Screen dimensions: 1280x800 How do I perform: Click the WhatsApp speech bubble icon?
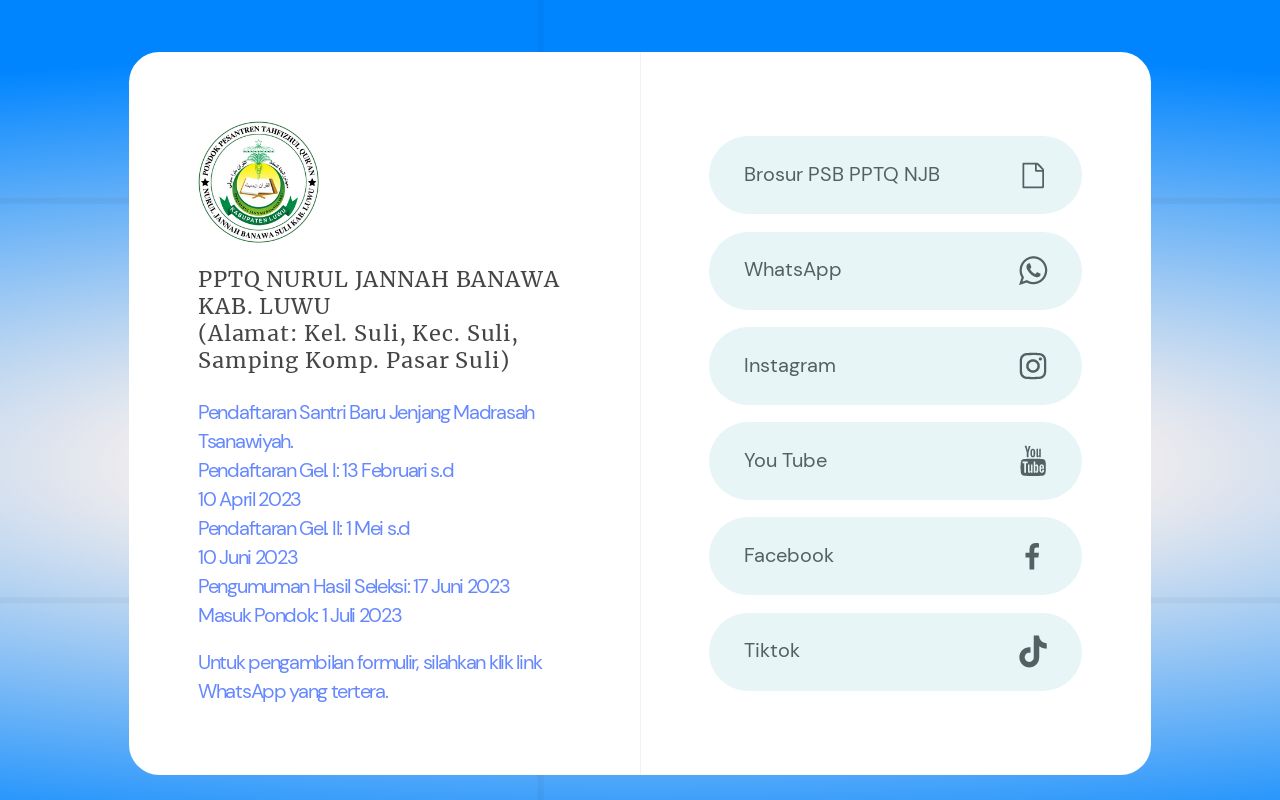point(1033,270)
